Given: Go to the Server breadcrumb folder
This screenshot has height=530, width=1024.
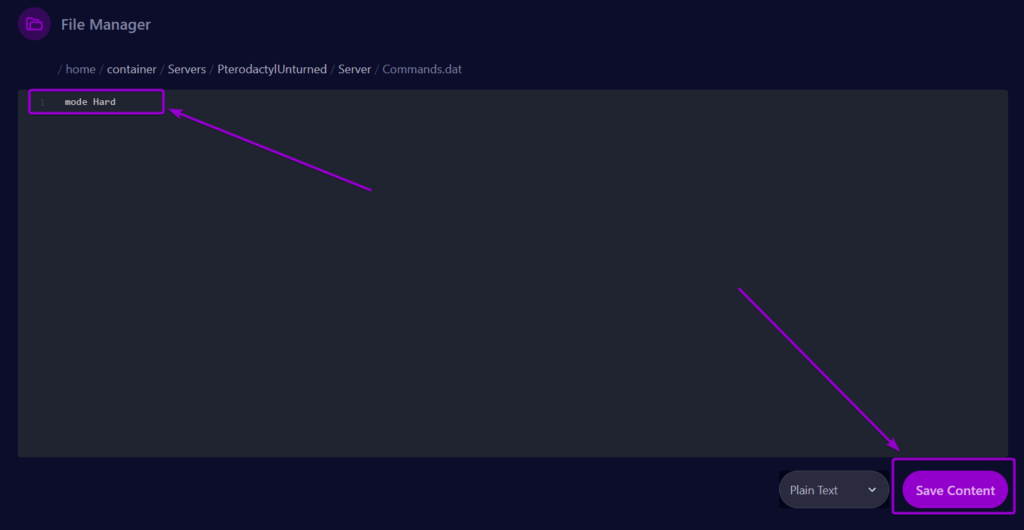Looking at the screenshot, I should click(355, 69).
